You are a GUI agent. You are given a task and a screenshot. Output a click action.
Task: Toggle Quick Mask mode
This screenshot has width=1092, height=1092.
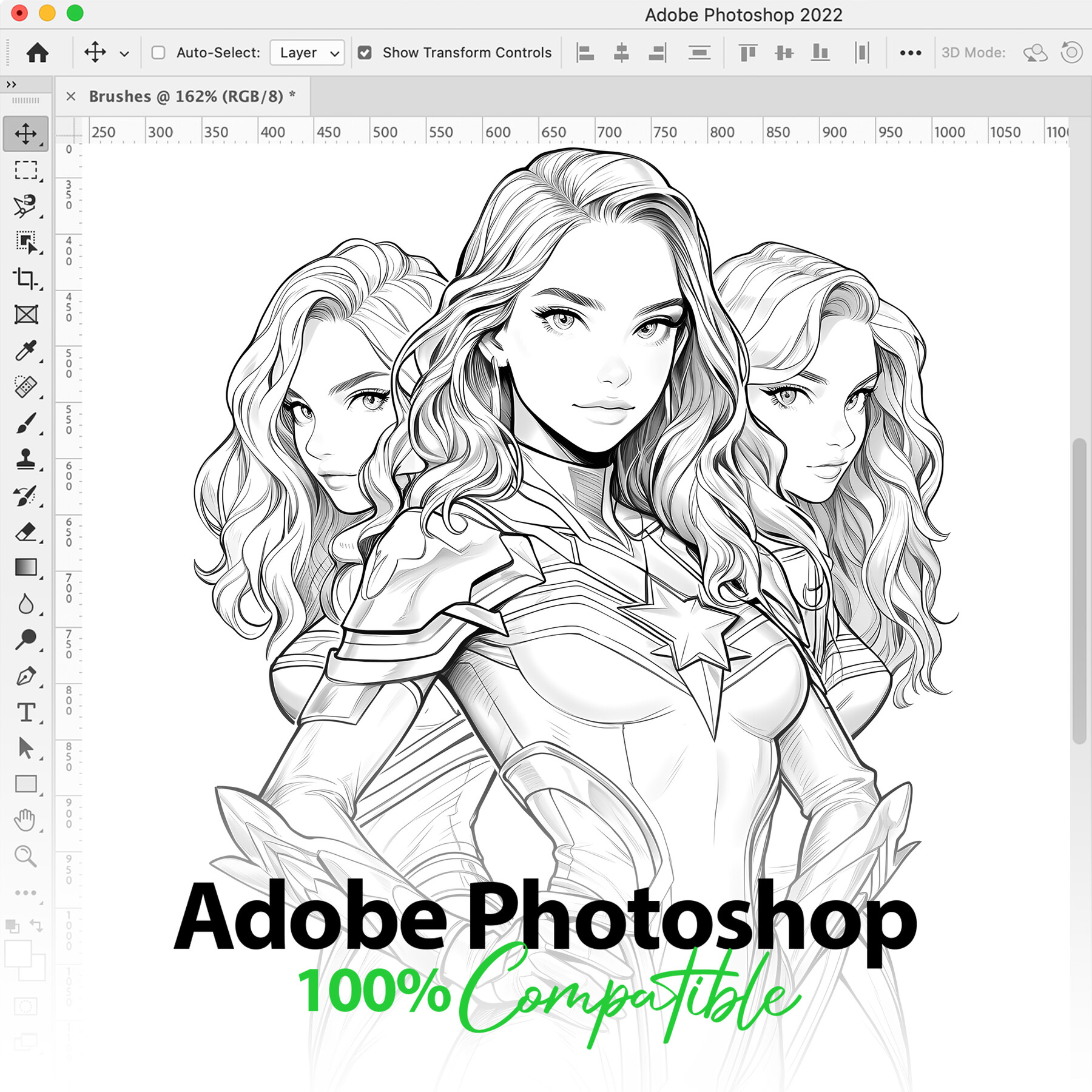(25, 1007)
